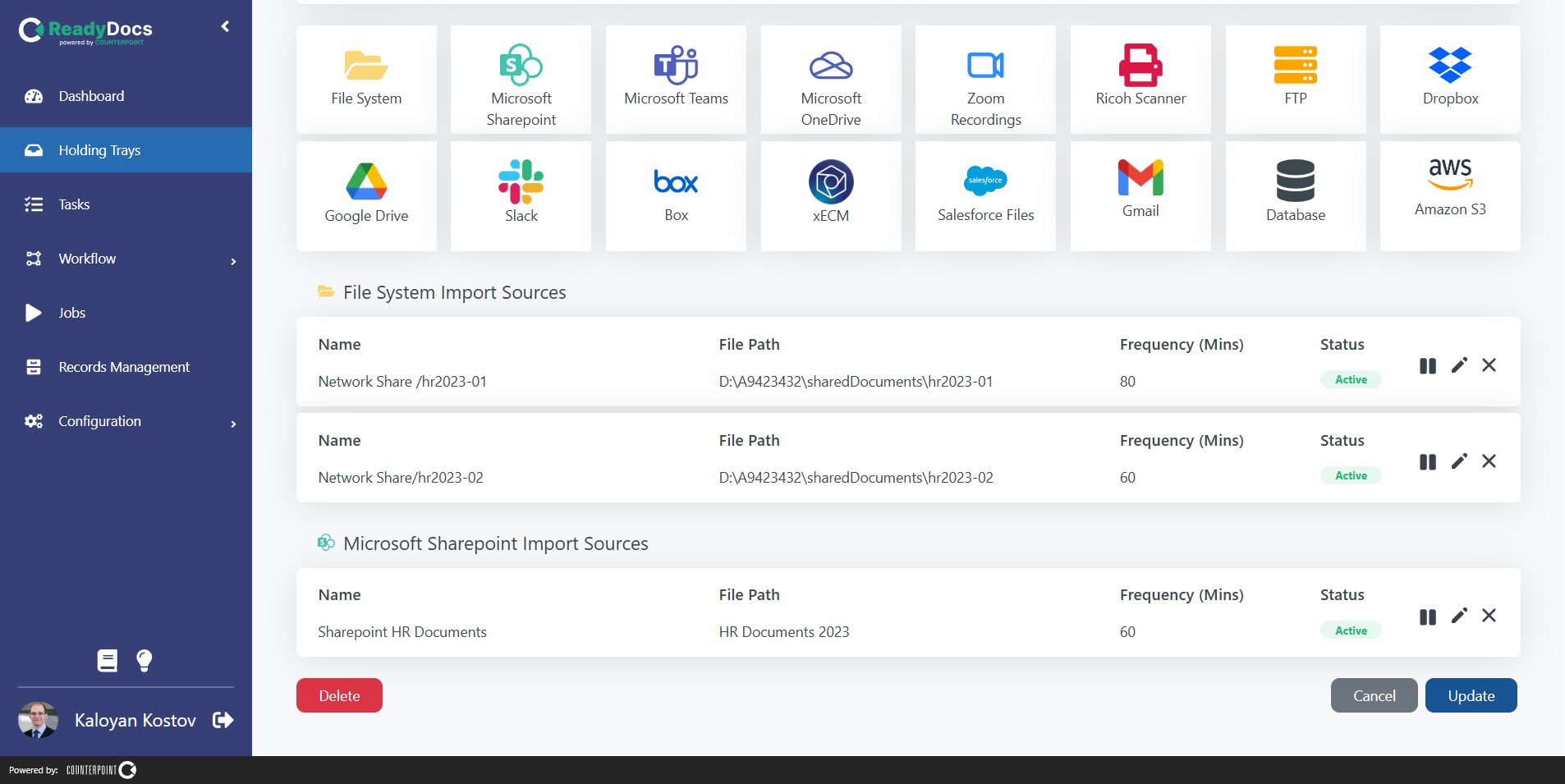
Task: Collapse the sidebar with the chevron arrow
Action: coord(225,26)
